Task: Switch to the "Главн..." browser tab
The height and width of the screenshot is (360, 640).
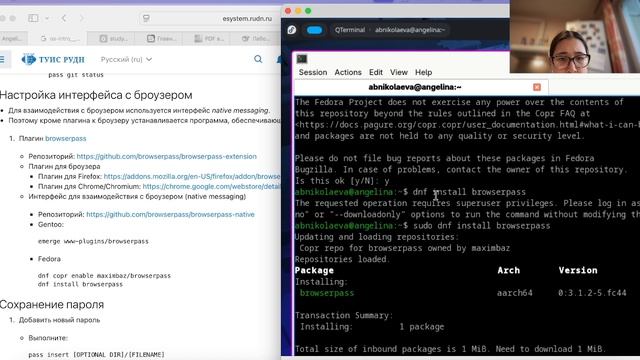Action: coord(162,38)
